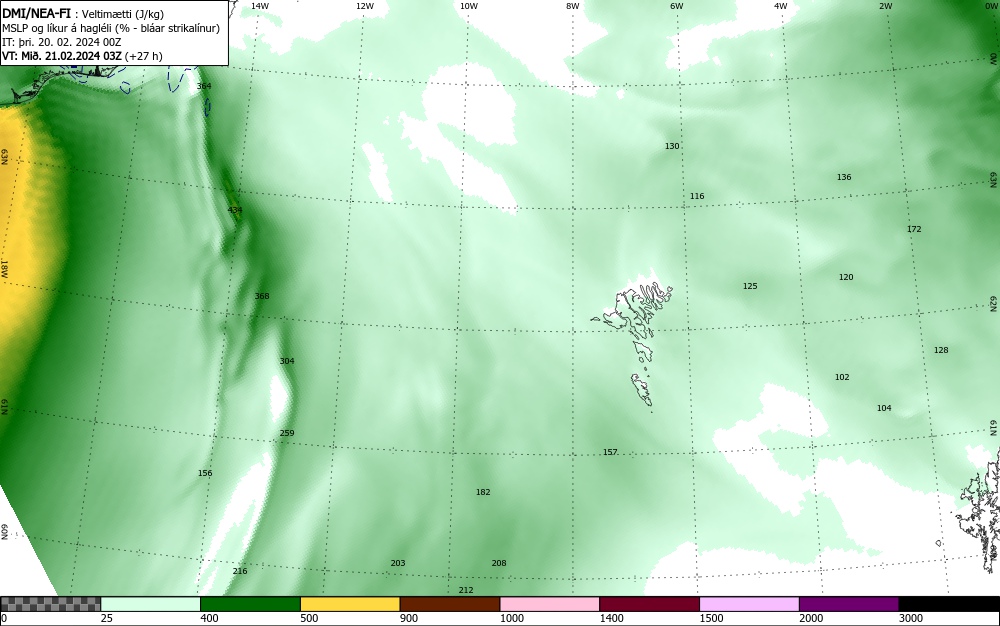Viewport: 1000px width, 626px height.
Task: Click the dark red 1400–1500 legend swatch
Action: (649, 604)
